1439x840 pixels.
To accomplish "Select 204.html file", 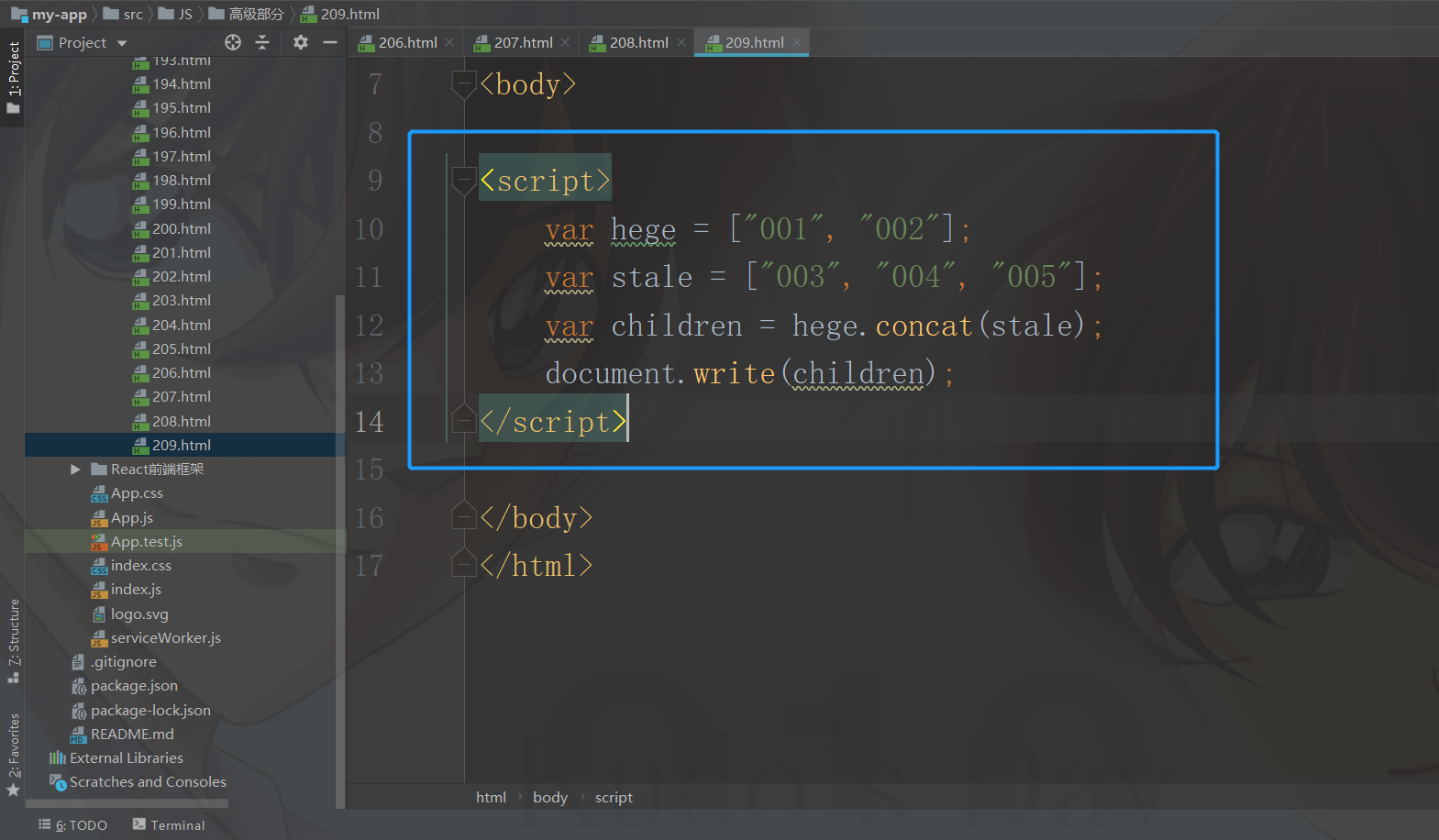I will click(x=172, y=326).
